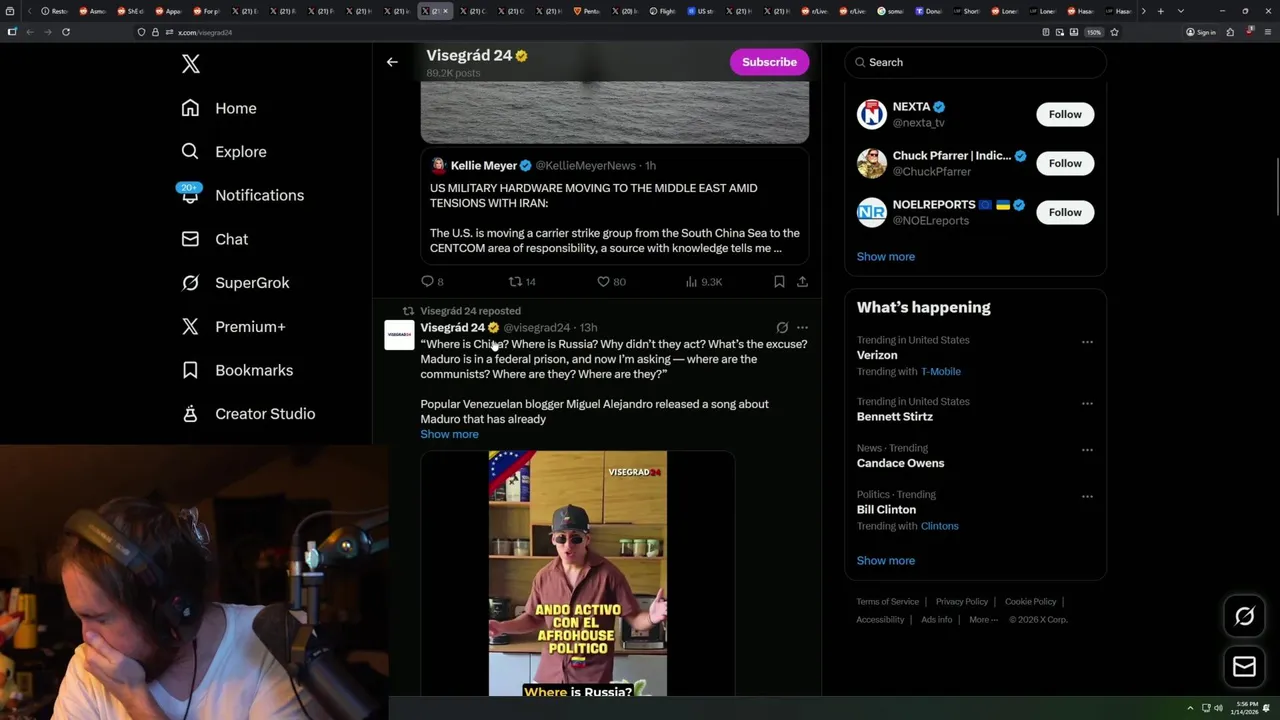Open Bookmarks in the sidebar
Image resolution: width=1280 pixels, height=720 pixels.
pyautogui.click(x=237, y=370)
